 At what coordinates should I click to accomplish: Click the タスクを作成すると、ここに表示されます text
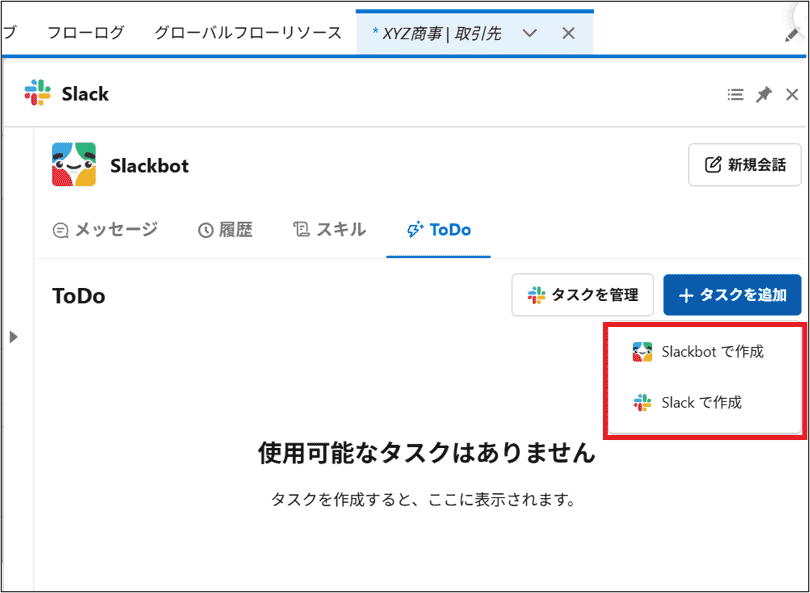coord(424,500)
